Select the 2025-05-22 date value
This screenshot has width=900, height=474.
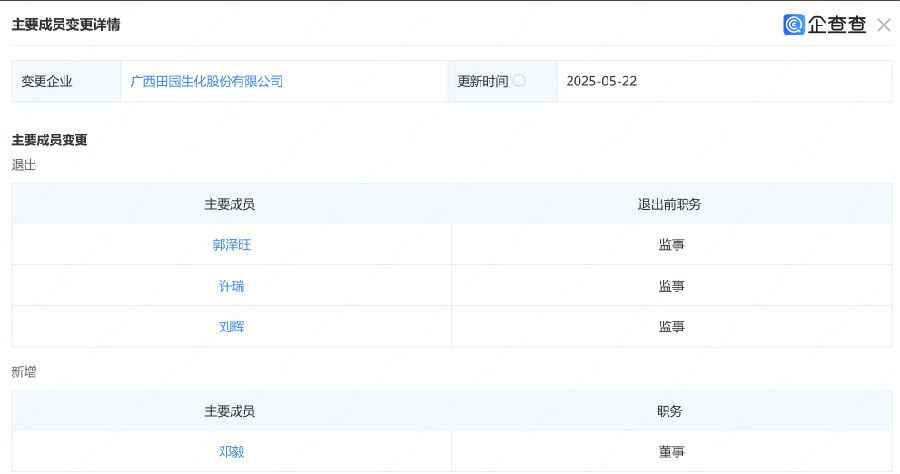click(602, 81)
